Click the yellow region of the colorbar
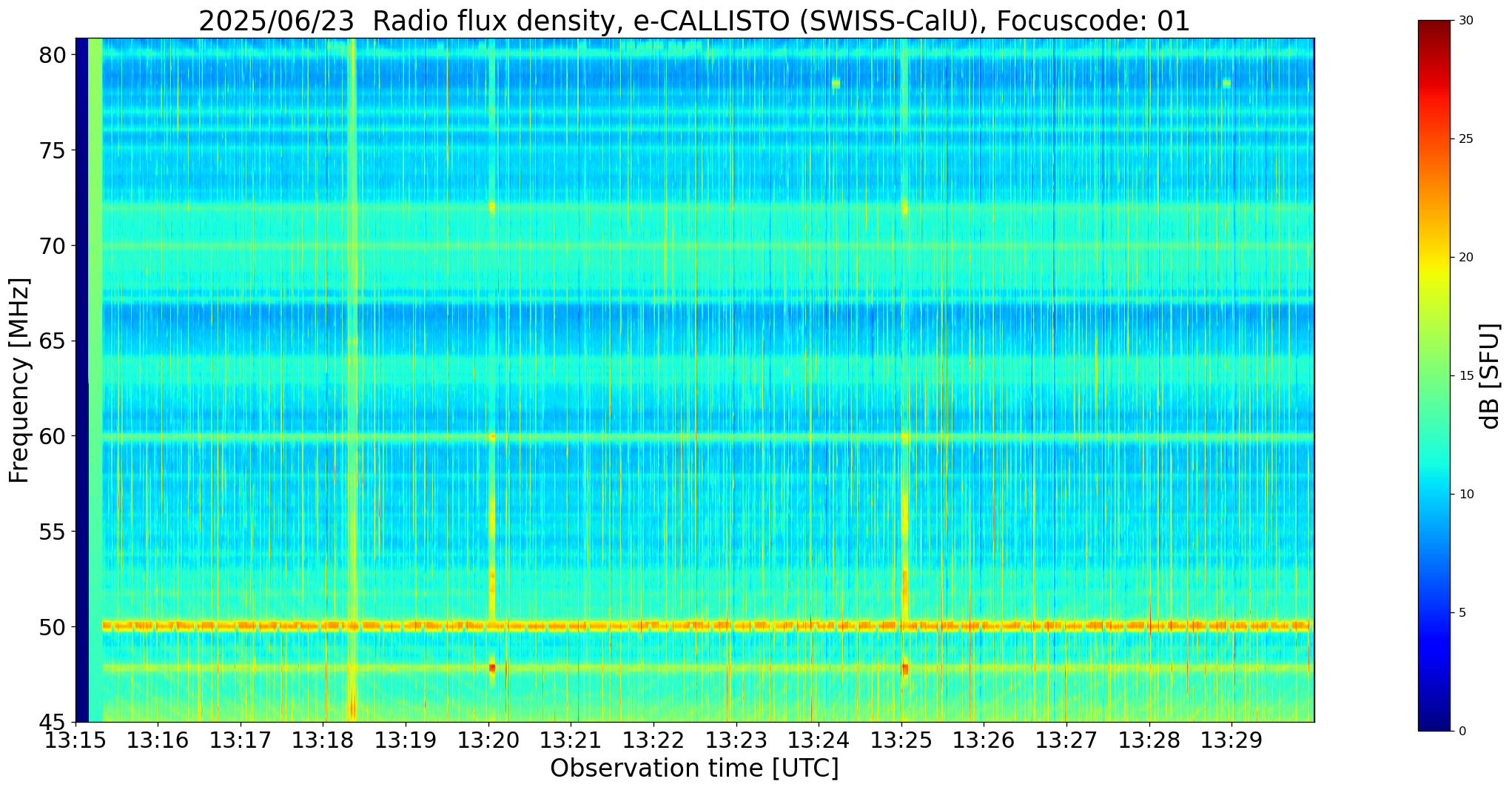 pos(1434,270)
